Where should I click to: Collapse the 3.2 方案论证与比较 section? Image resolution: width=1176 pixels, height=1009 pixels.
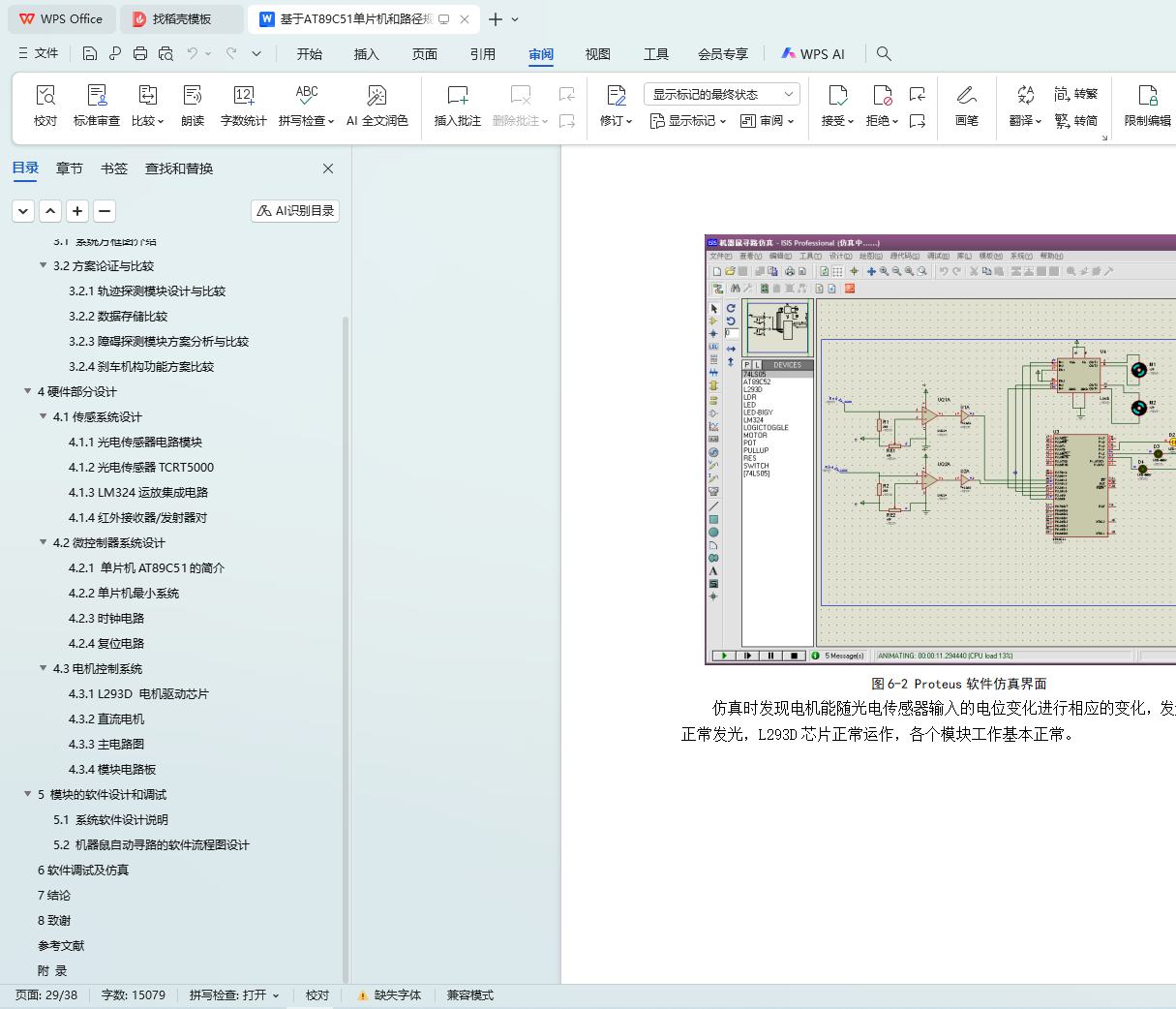(43, 265)
